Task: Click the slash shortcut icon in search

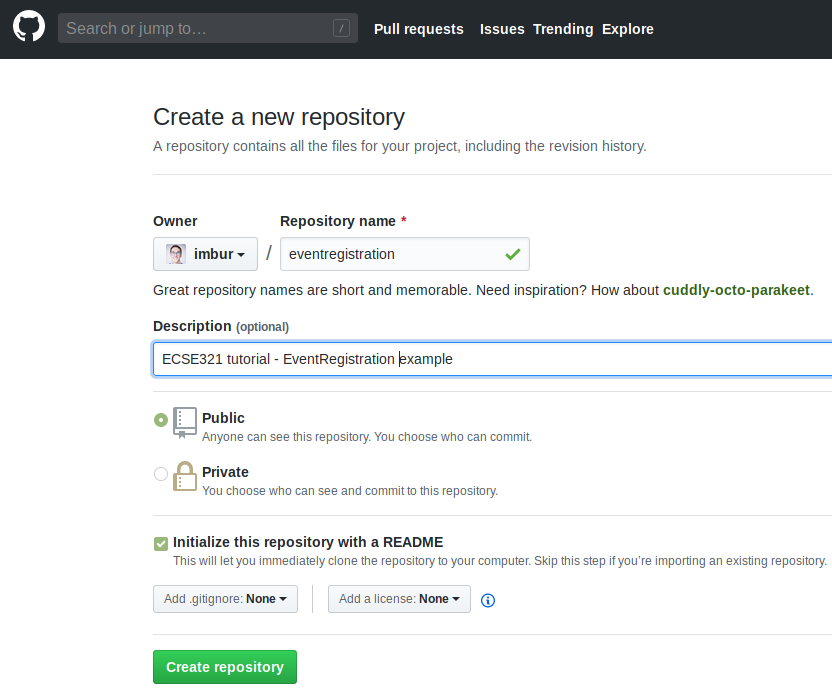Action: pyautogui.click(x=341, y=29)
